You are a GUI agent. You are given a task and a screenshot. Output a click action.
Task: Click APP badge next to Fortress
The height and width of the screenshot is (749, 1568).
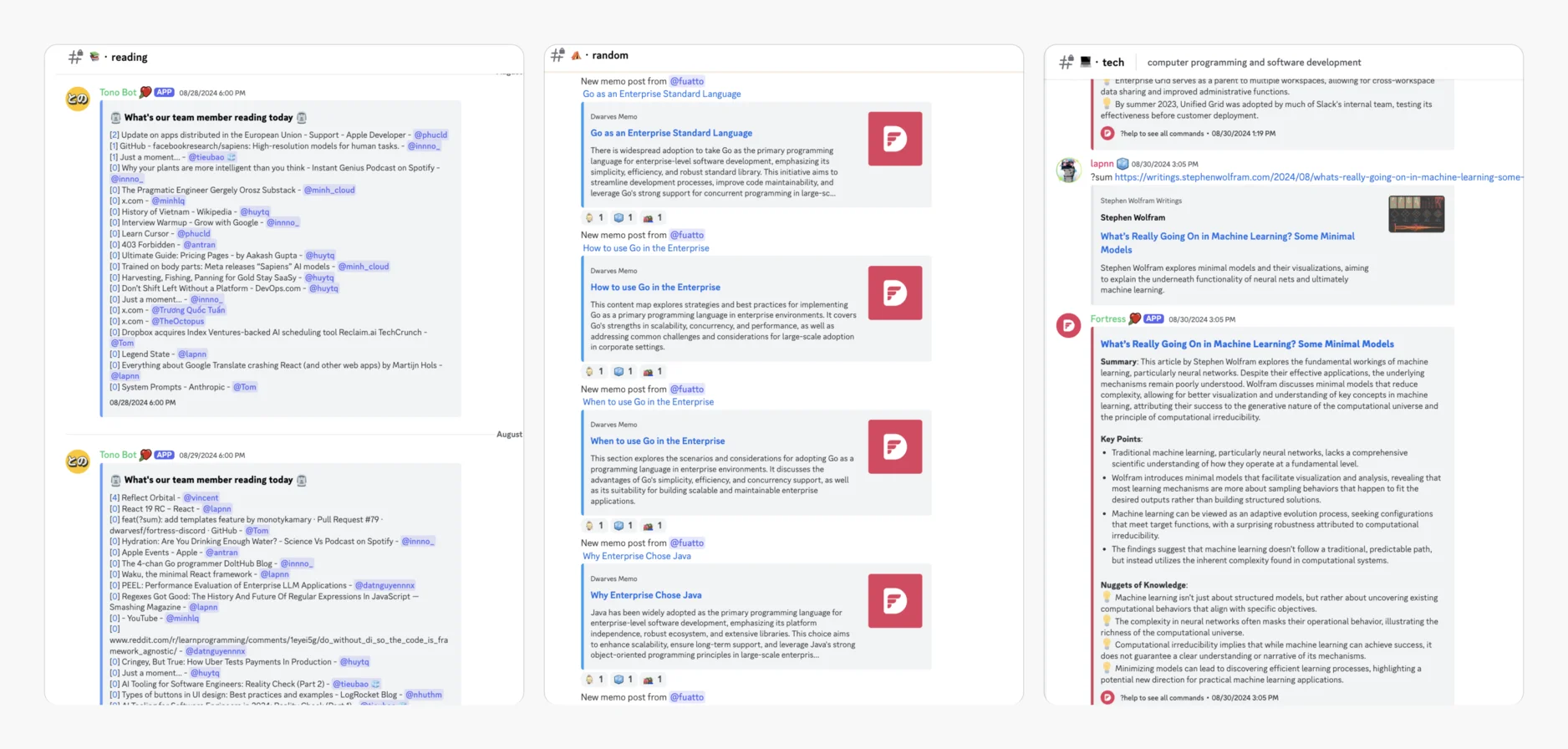point(1154,318)
